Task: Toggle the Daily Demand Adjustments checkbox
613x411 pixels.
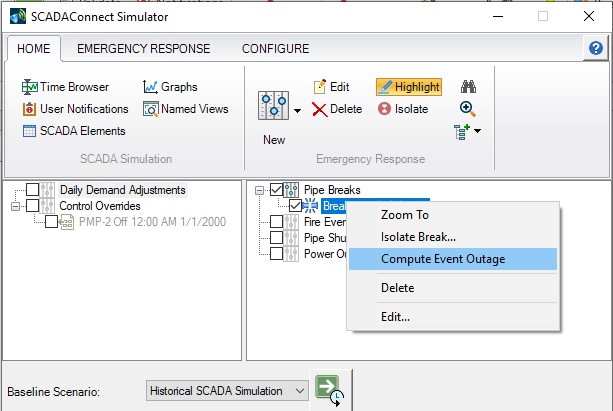Action: pyautogui.click(x=33, y=190)
